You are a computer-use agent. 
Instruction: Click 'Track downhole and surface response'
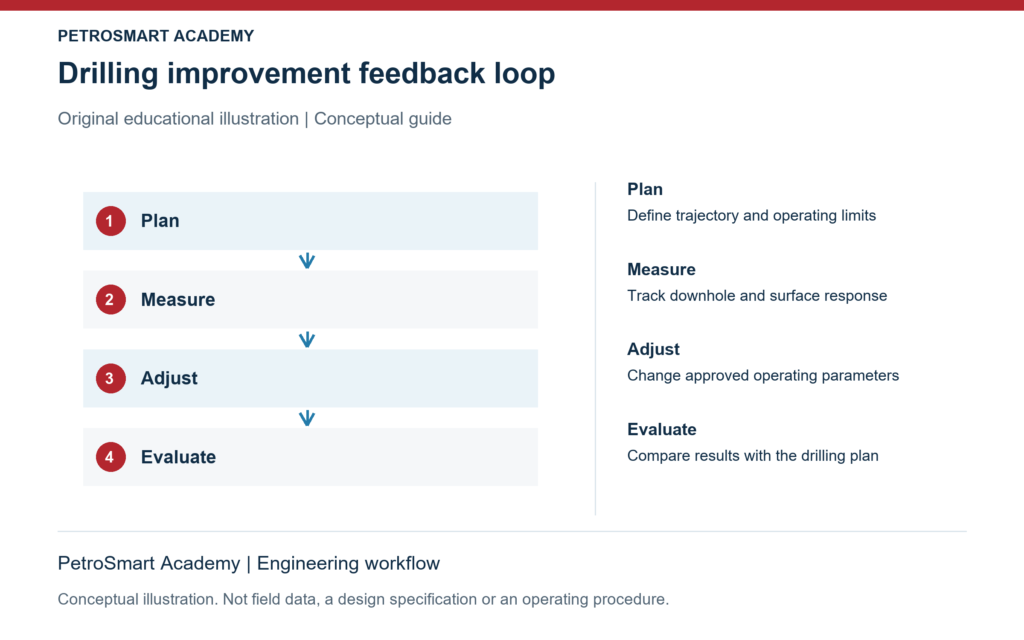click(x=757, y=296)
